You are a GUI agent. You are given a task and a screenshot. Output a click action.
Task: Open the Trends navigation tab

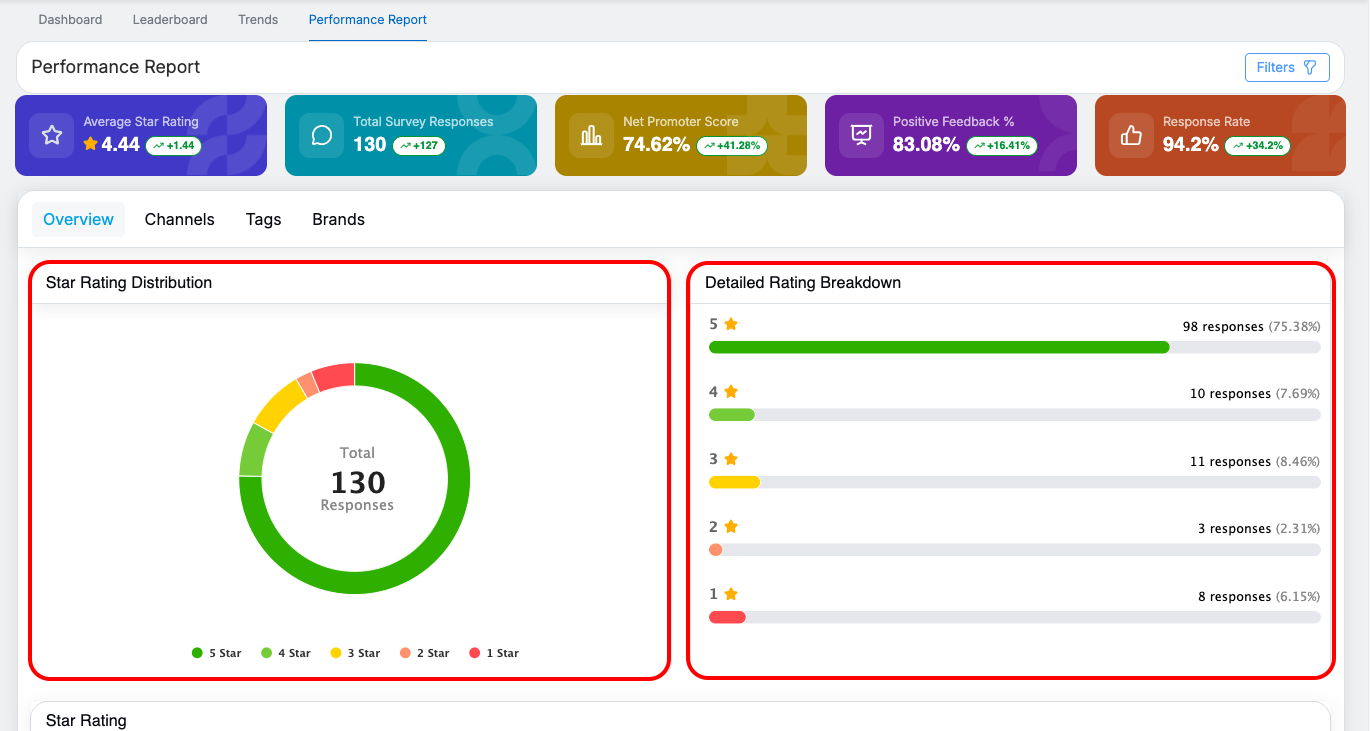(258, 20)
